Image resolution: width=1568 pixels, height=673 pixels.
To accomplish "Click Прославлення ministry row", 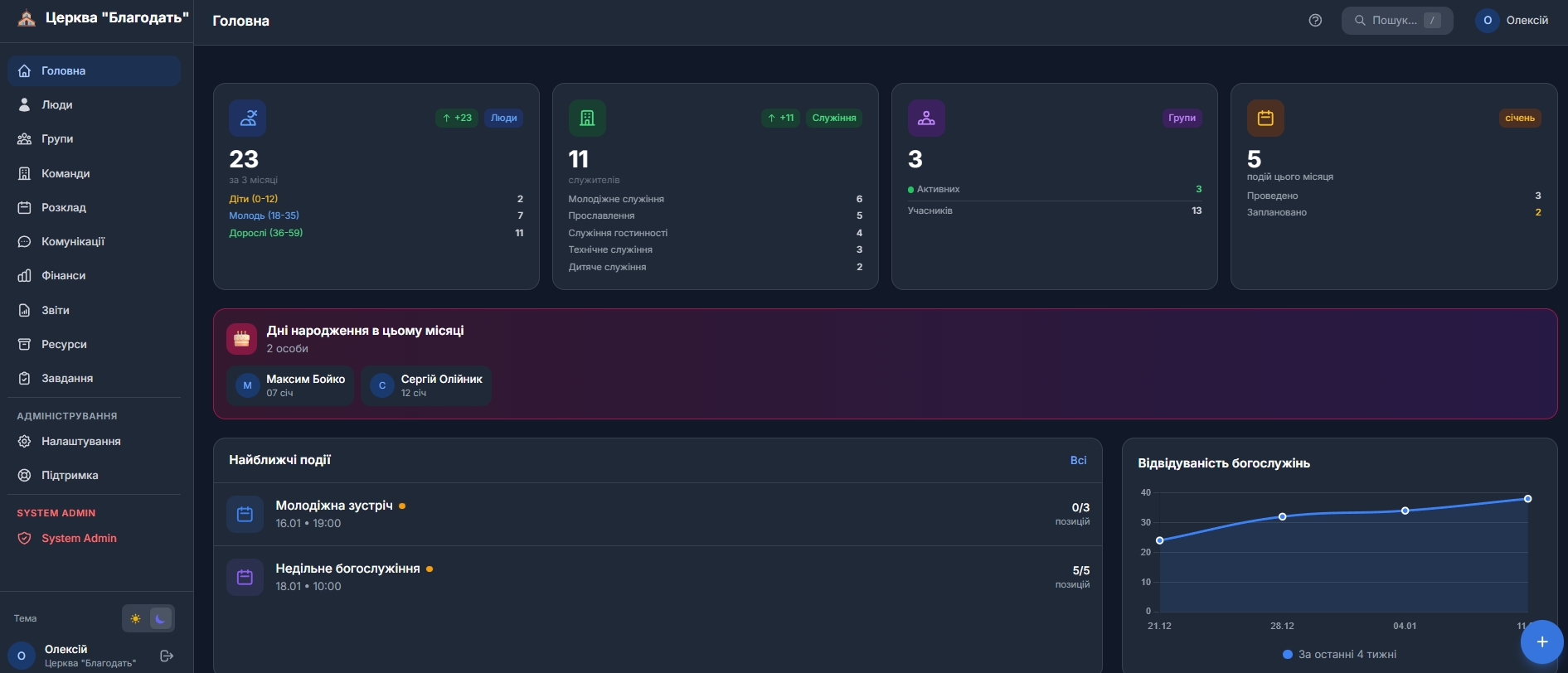I will [716, 215].
